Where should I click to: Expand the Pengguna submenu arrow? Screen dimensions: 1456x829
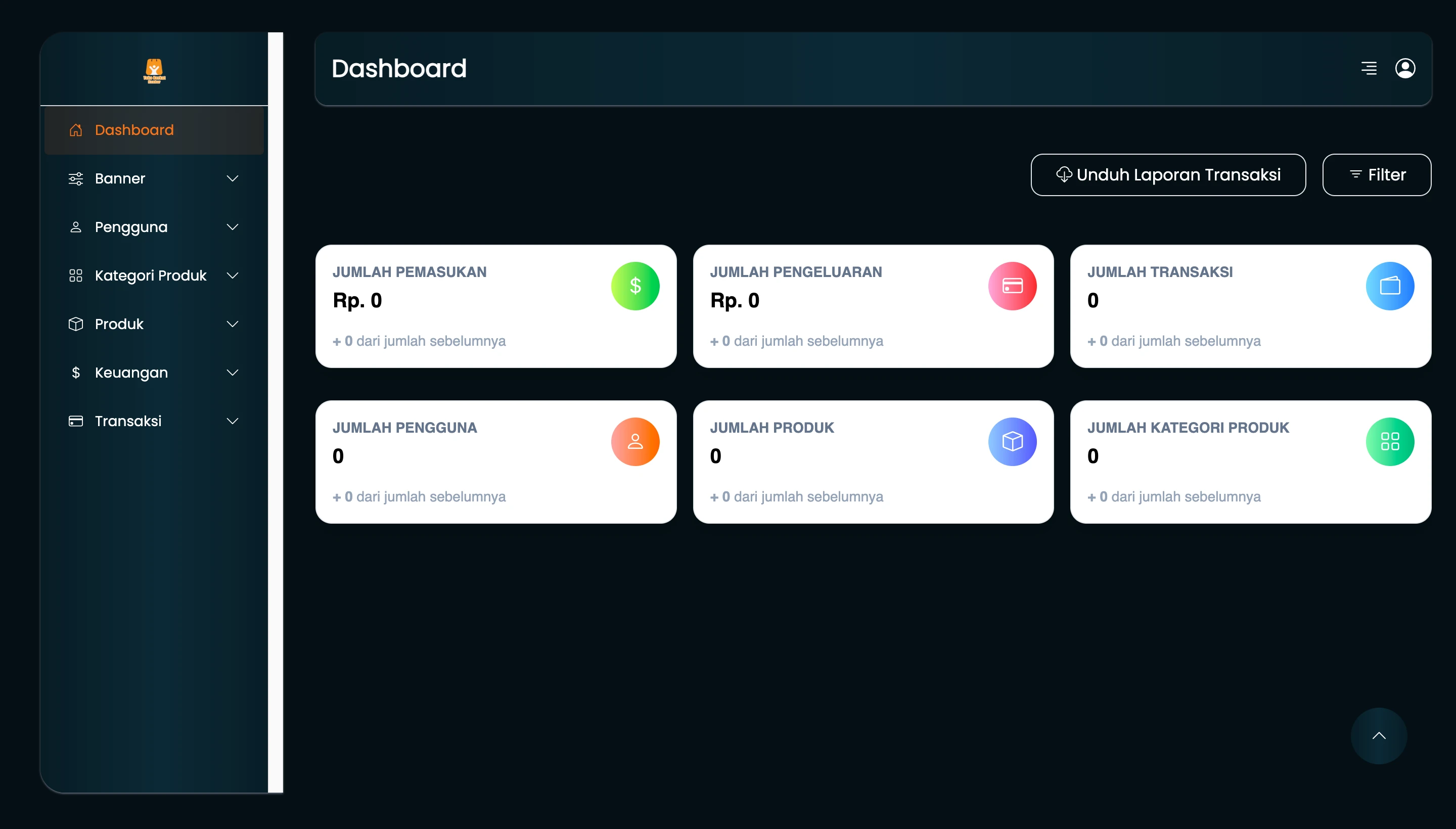tap(233, 227)
